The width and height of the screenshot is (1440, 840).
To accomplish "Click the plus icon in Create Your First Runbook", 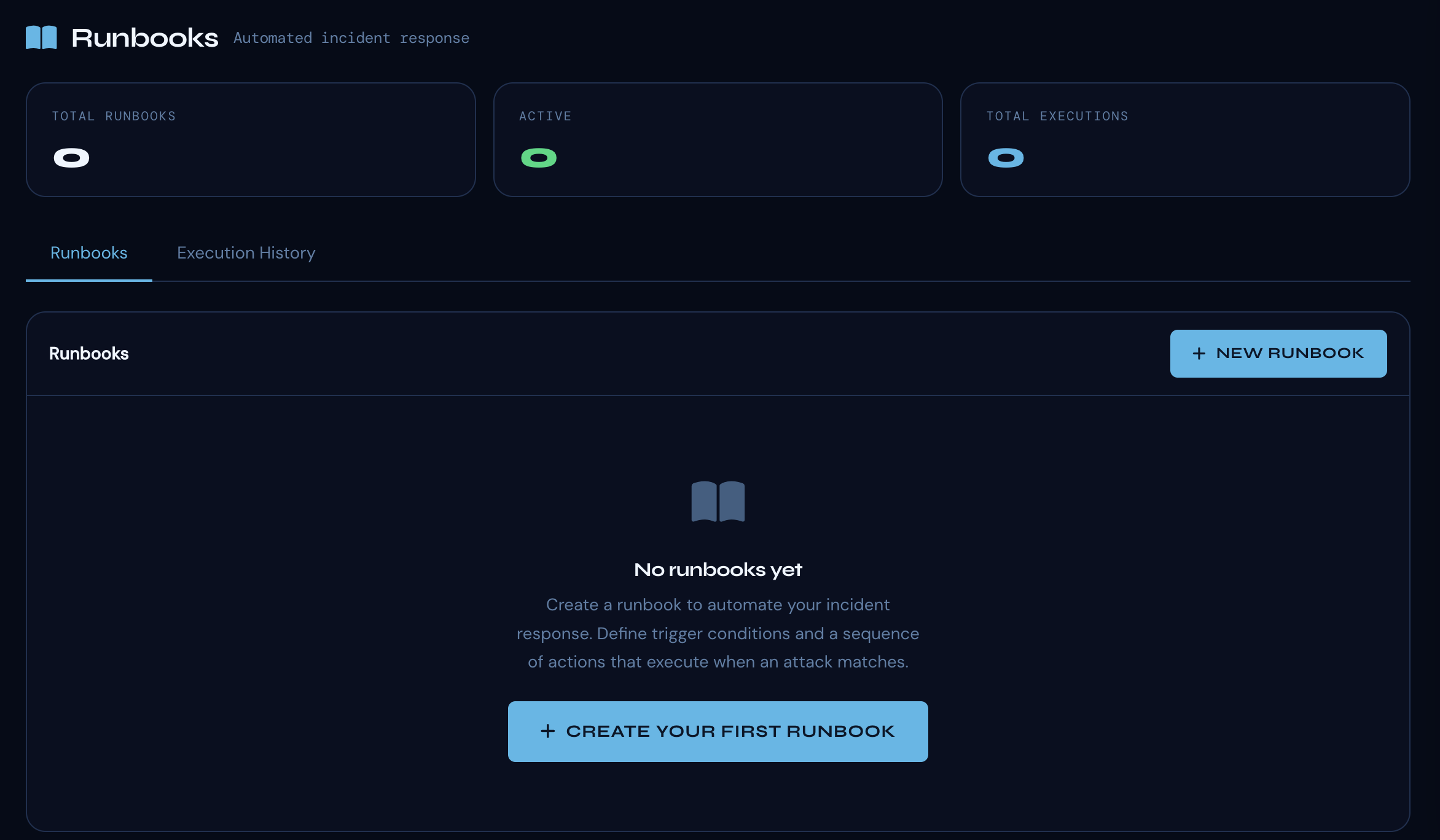I will click(549, 731).
